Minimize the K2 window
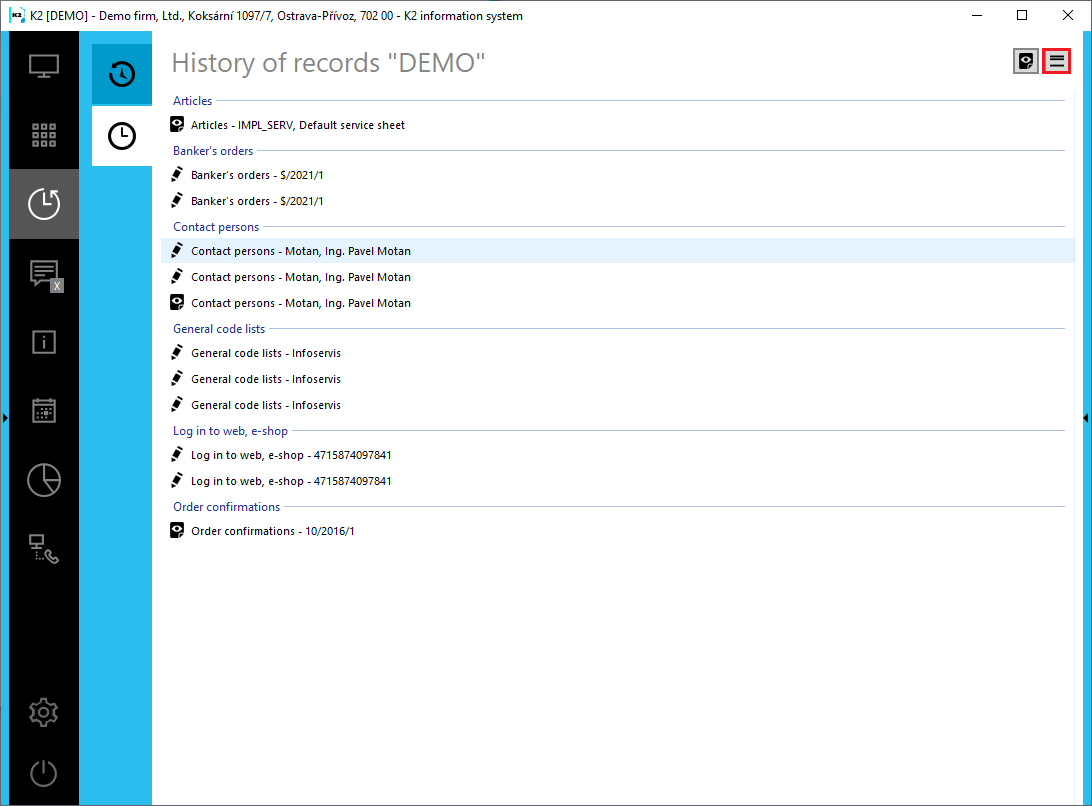Screen dimensions: 1092x806 click(977, 15)
